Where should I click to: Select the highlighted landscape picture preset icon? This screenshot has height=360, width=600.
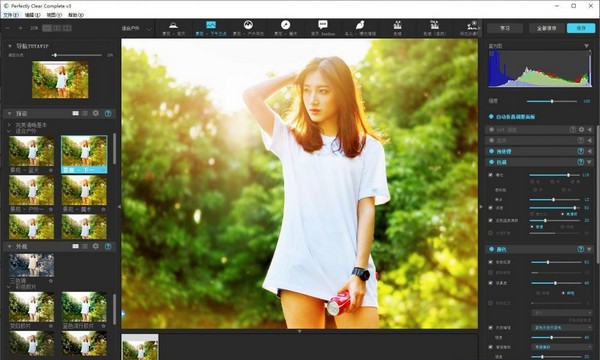click(211, 25)
